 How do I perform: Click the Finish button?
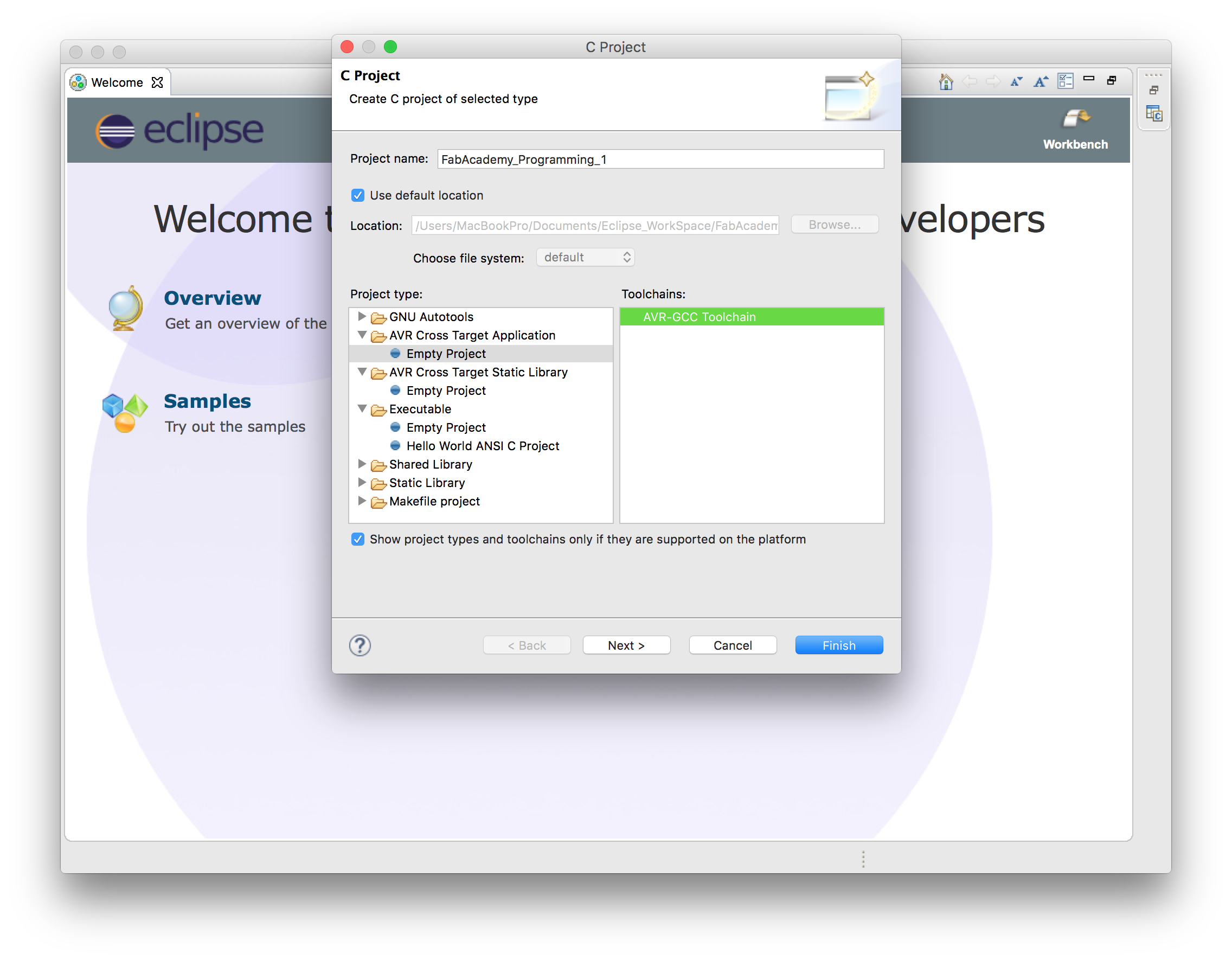838,645
